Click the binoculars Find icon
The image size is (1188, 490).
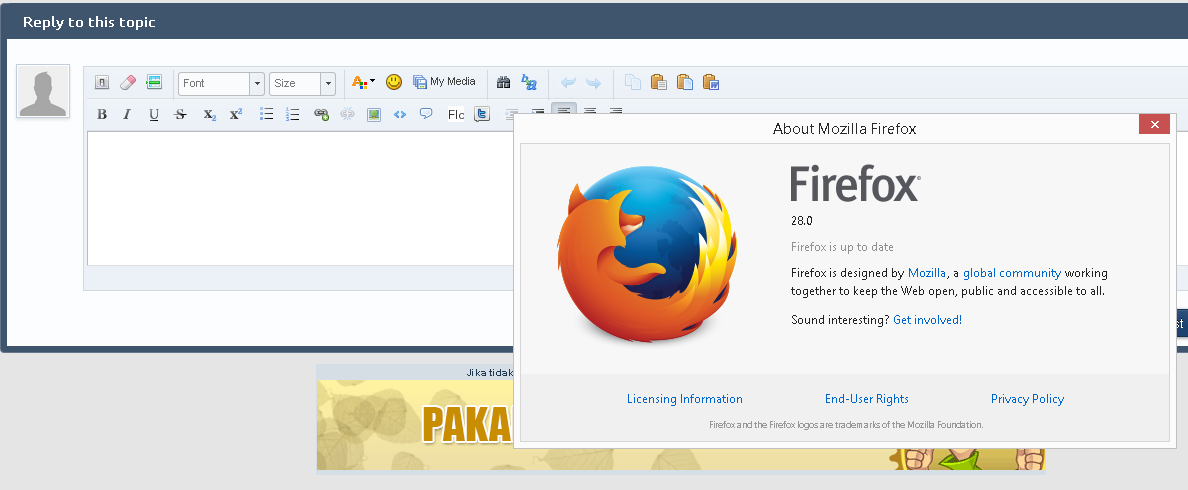(x=503, y=83)
